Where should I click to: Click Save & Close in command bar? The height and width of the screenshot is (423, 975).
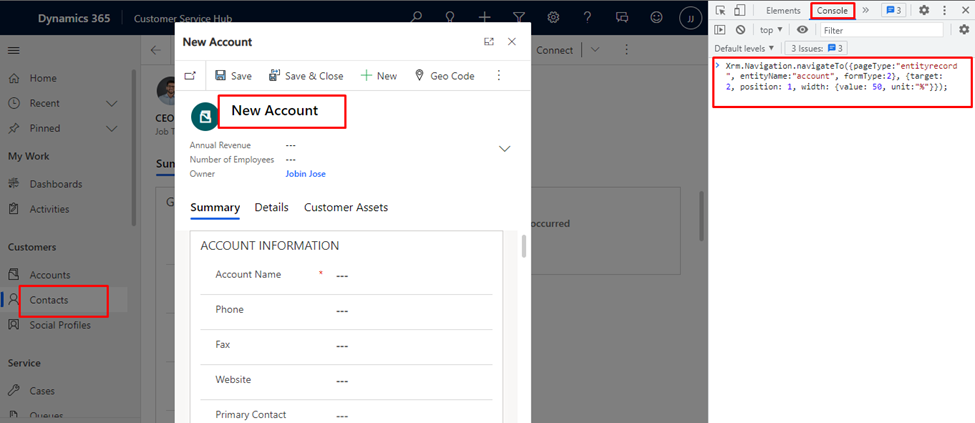click(x=305, y=76)
